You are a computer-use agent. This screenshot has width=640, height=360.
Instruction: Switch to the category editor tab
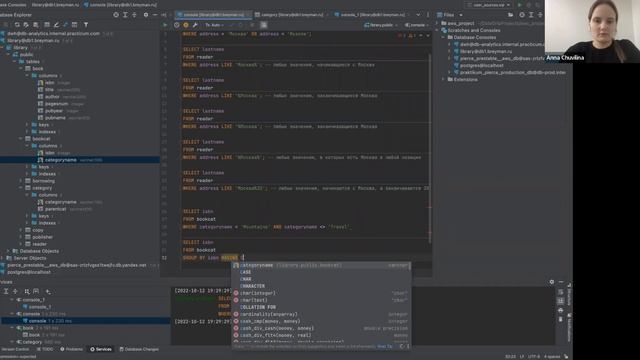292,15
